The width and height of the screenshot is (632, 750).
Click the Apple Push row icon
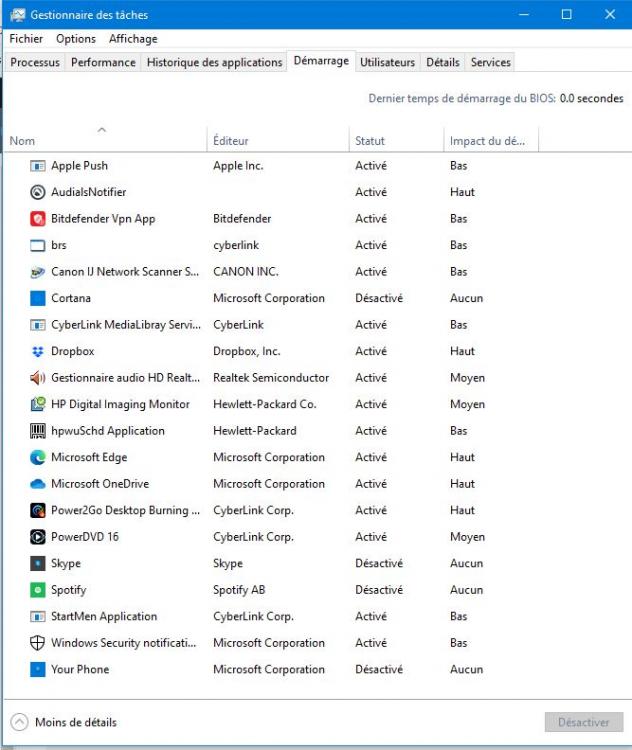(x=37, y=166)
